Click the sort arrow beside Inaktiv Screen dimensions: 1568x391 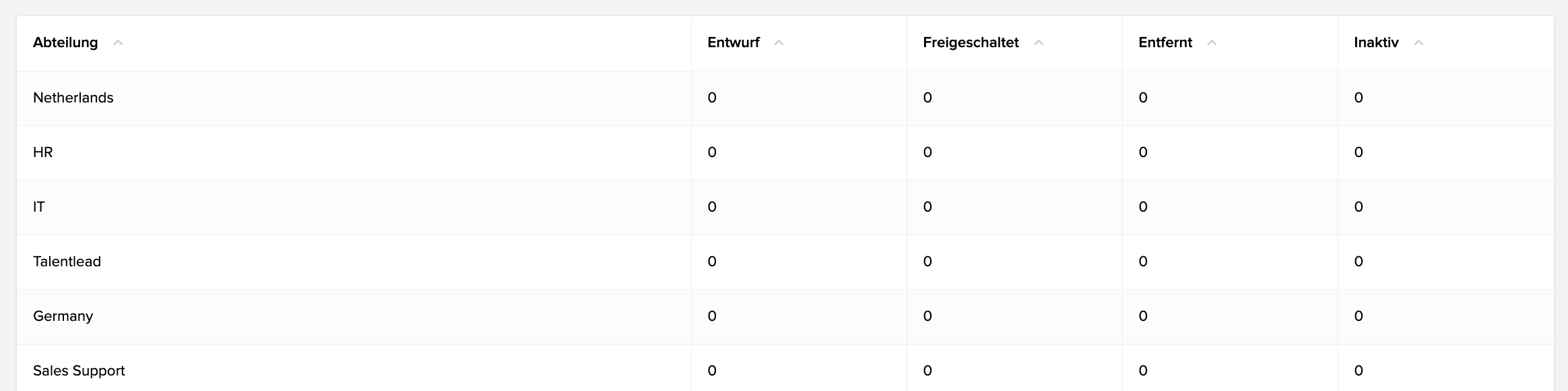tap(1418, 43)
